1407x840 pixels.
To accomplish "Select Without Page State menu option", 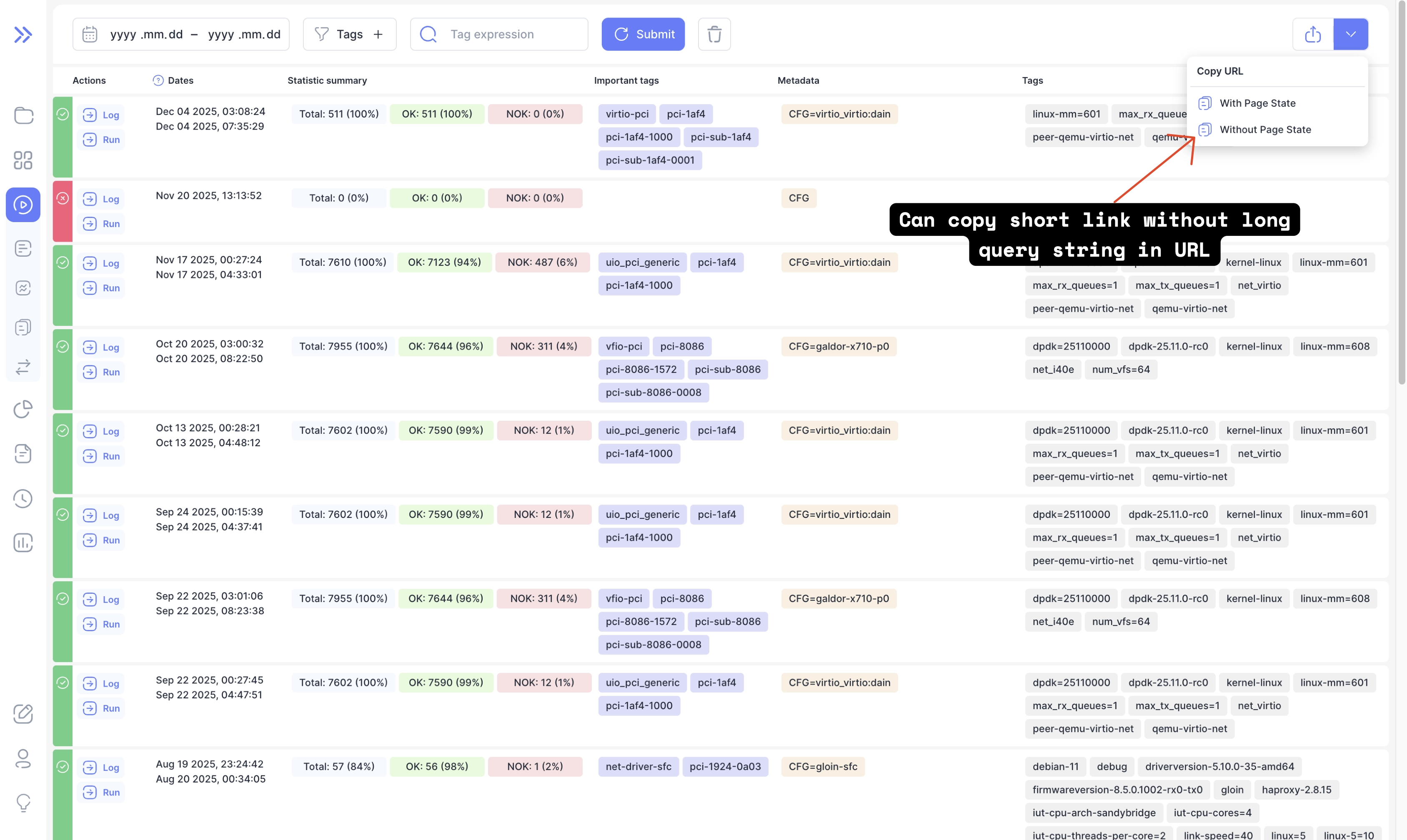I will pyautogui.click(x=1265, y=130).
